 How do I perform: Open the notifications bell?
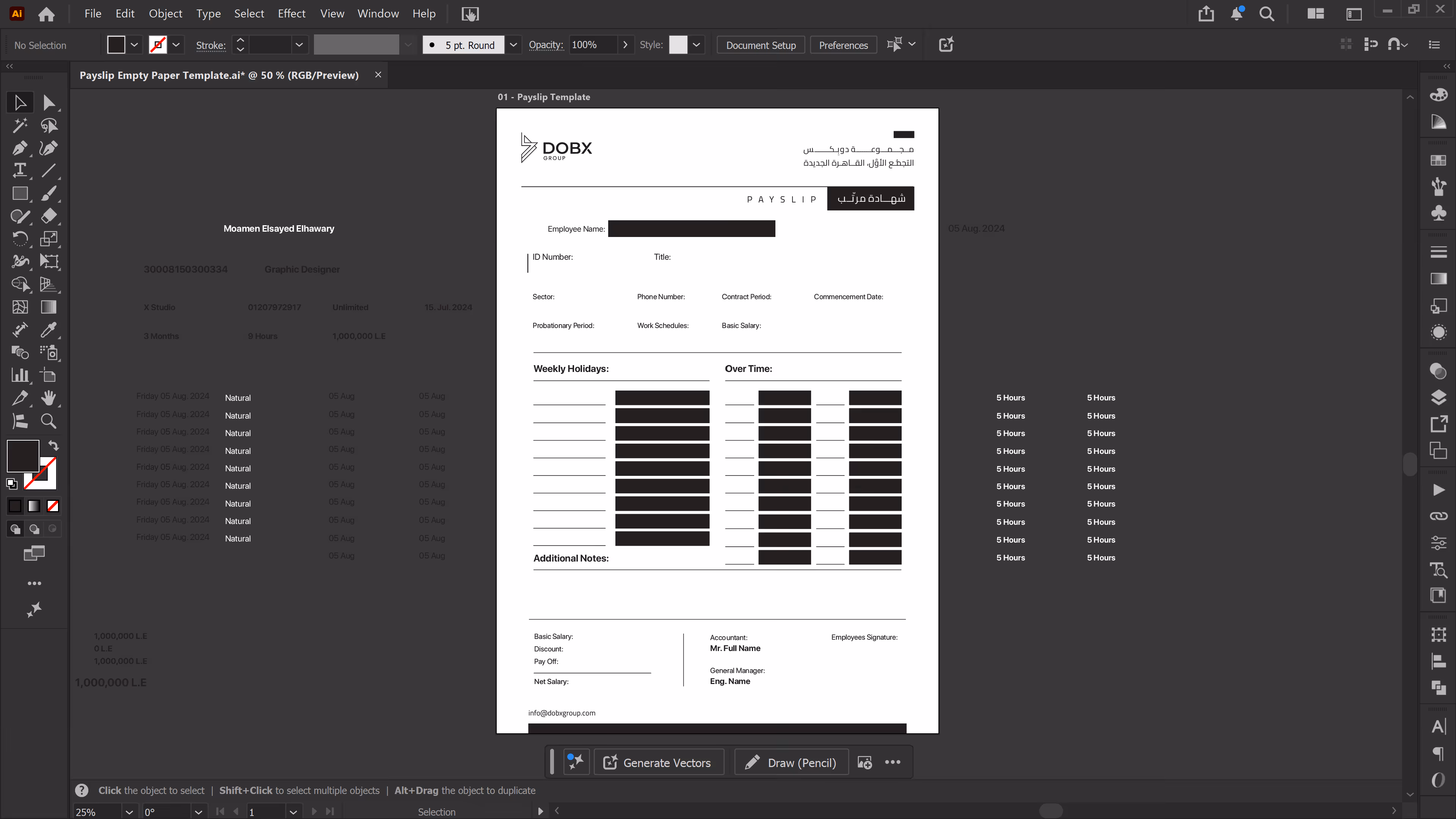1237,14
